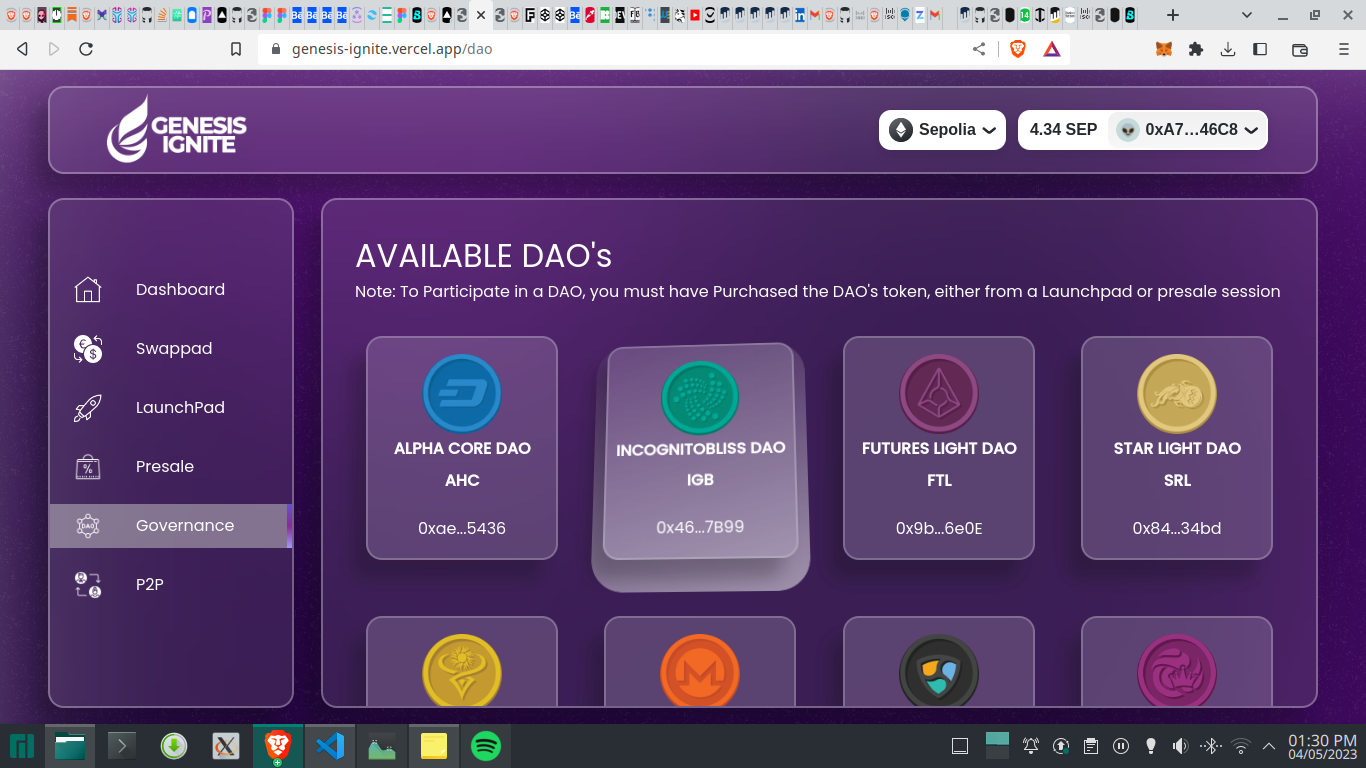Open the browser extensions puzzle icon
The width and height of the screenshot is (1366, 768).
pos(1196,49)
